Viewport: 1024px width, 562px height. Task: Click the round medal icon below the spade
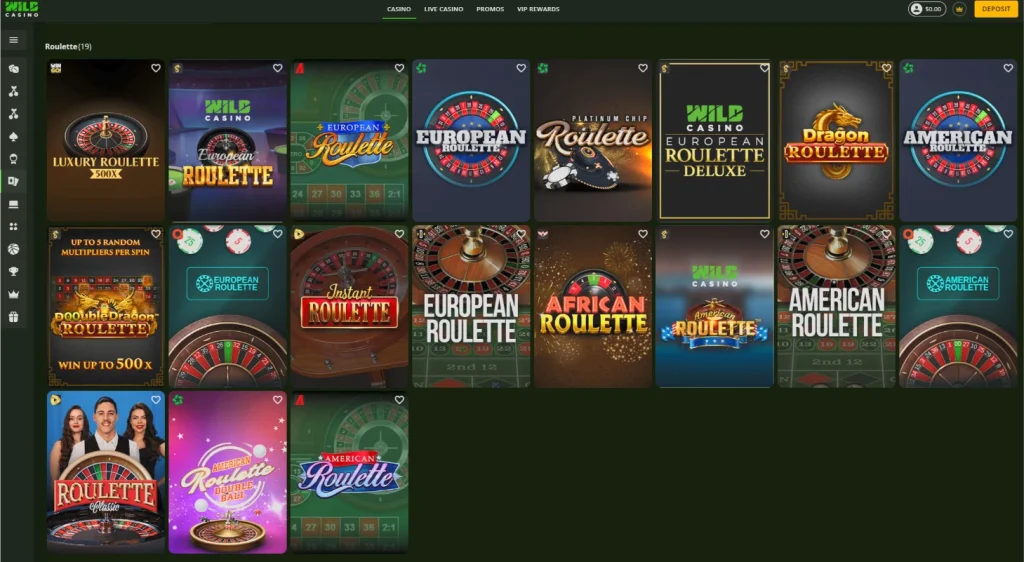click(x=13, y=159)
